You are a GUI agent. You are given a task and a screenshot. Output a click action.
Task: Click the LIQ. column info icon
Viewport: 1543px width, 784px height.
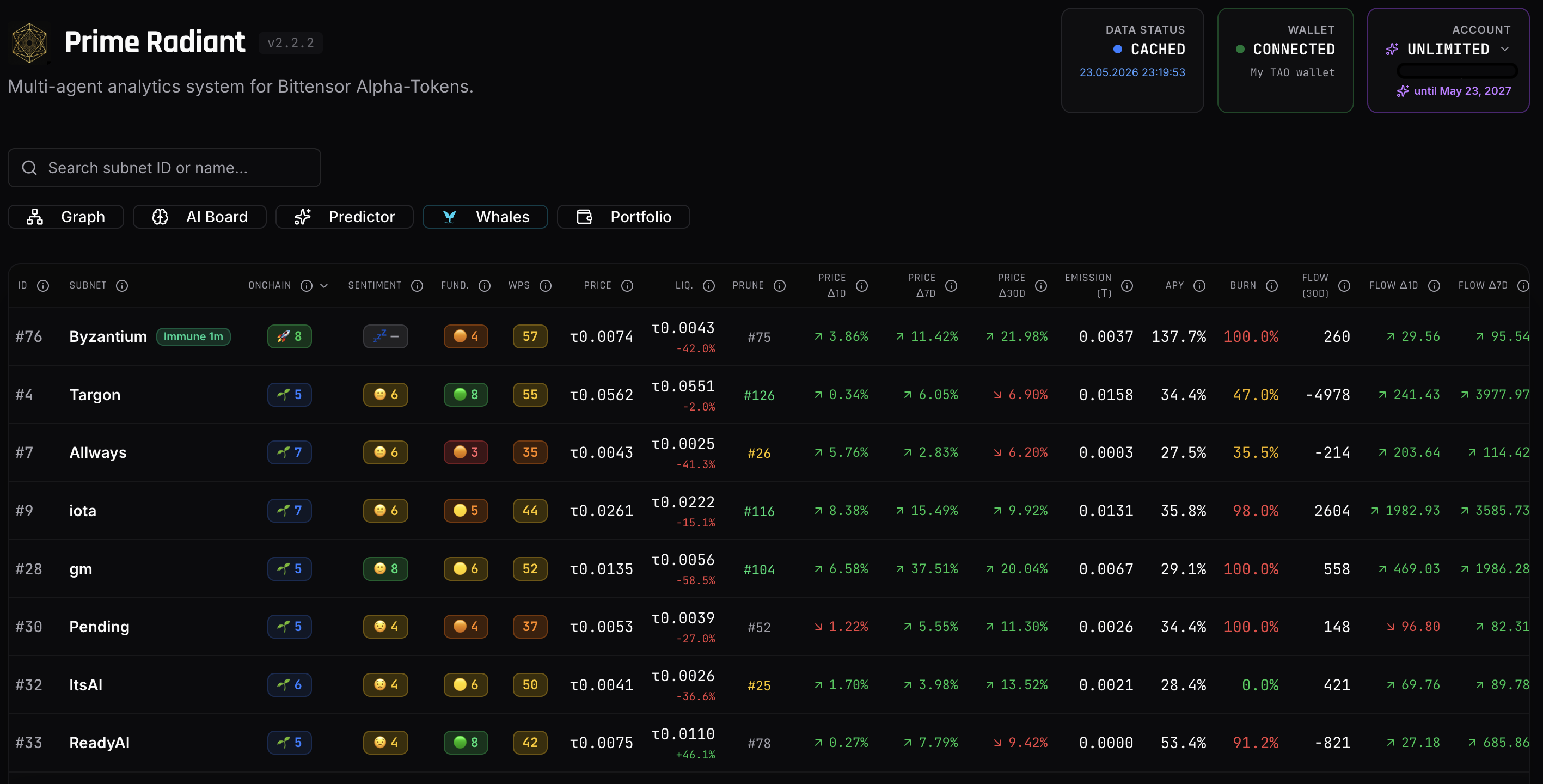(708, 286)
